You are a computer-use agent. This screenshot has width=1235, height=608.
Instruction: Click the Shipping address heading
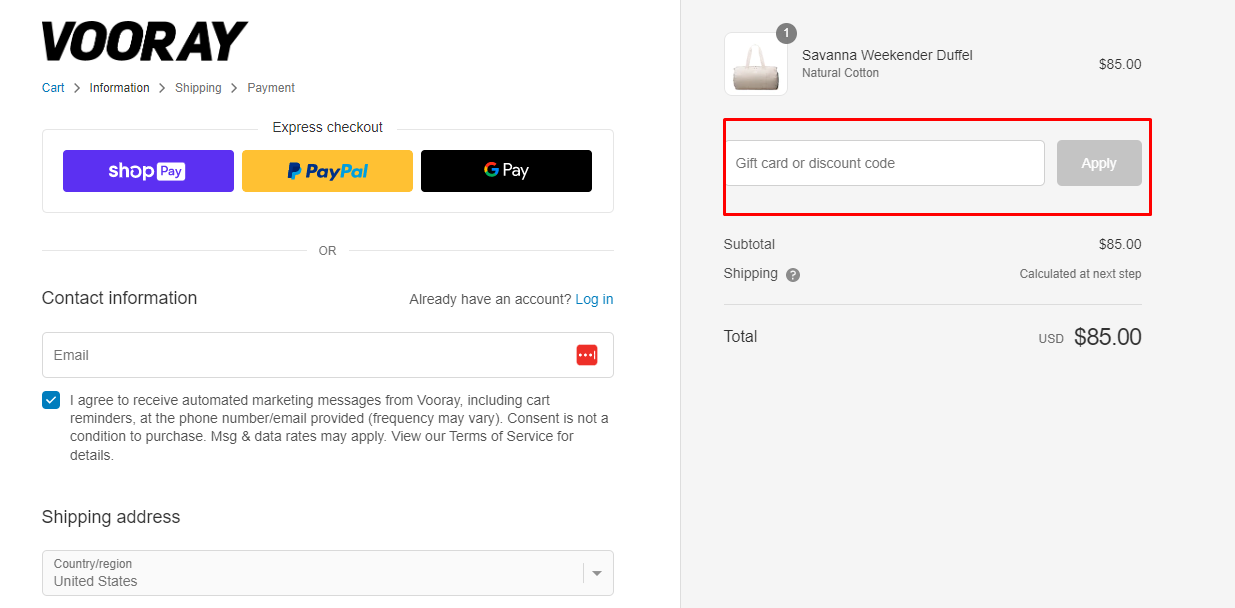coord(111,517)
